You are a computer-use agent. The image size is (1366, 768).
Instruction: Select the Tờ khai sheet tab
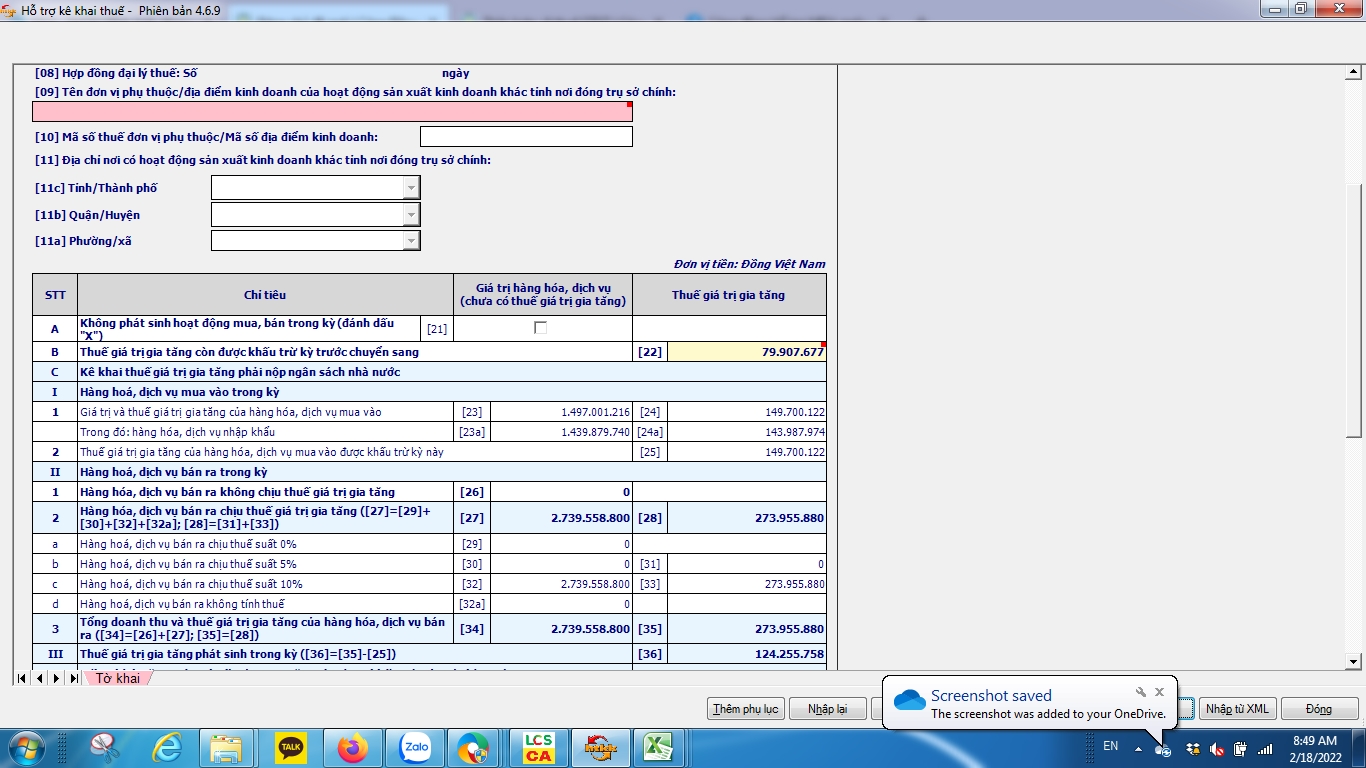tap(118, 678)
